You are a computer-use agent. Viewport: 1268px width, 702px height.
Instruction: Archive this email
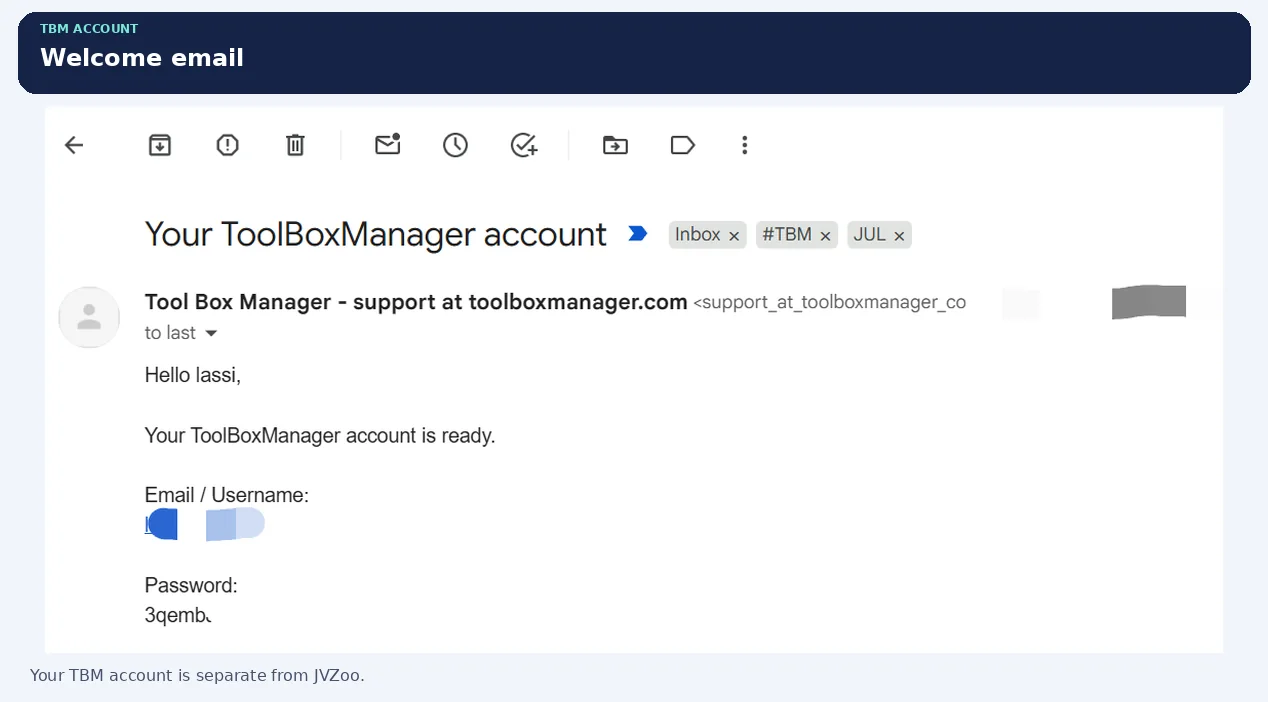tap(160, 145)
